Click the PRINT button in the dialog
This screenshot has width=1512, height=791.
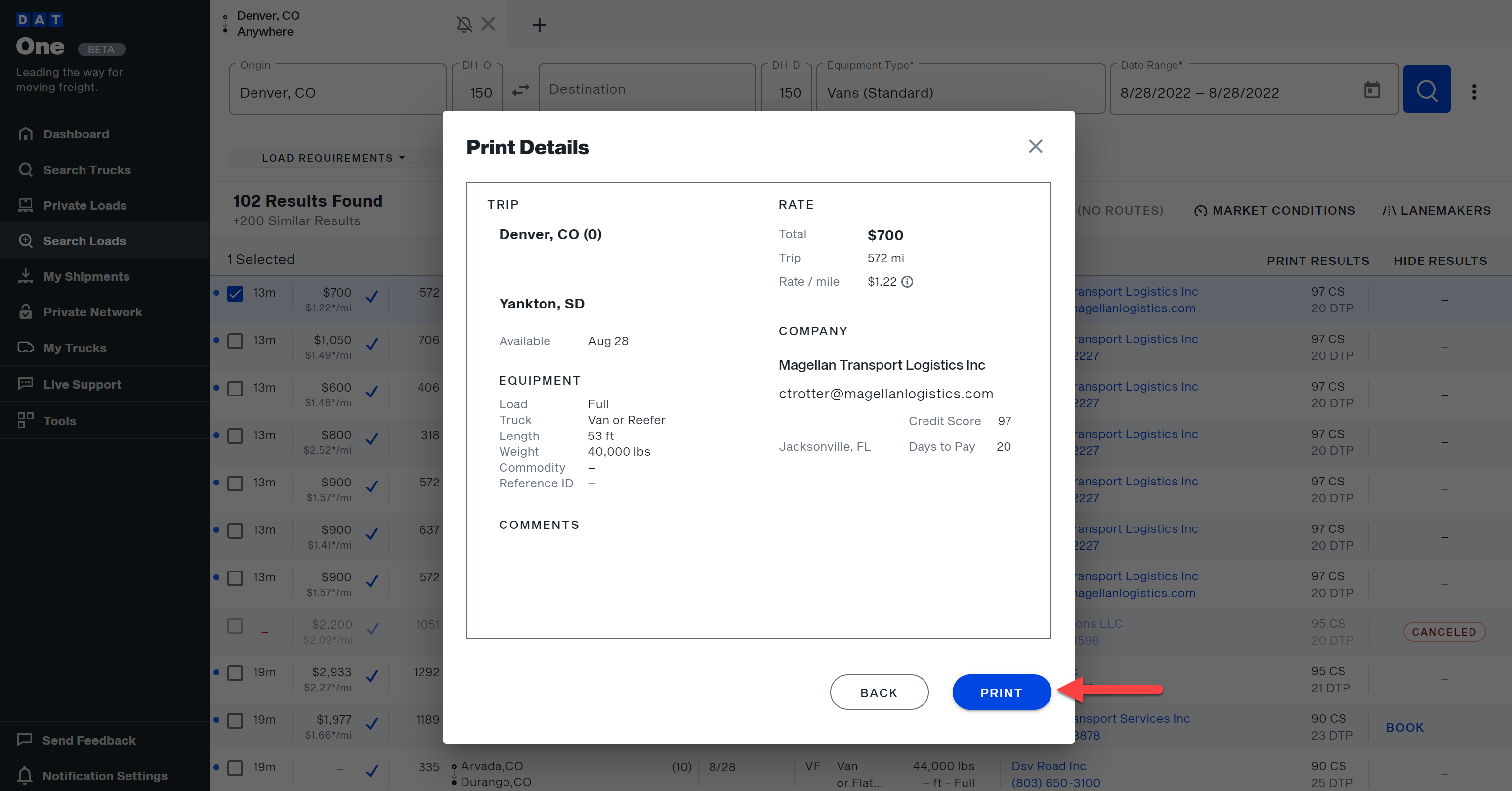(1001, 692)
